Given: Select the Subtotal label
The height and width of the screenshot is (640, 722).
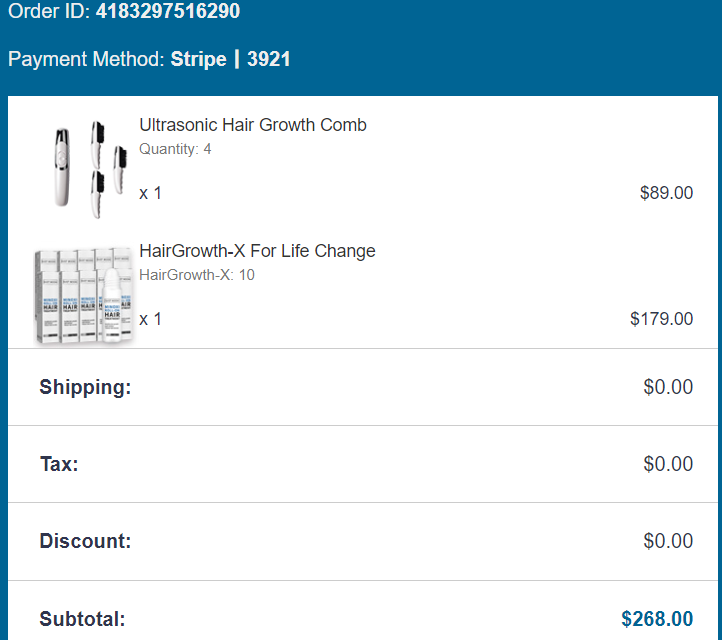Looking at the screenshot, I should click(82, 619).
